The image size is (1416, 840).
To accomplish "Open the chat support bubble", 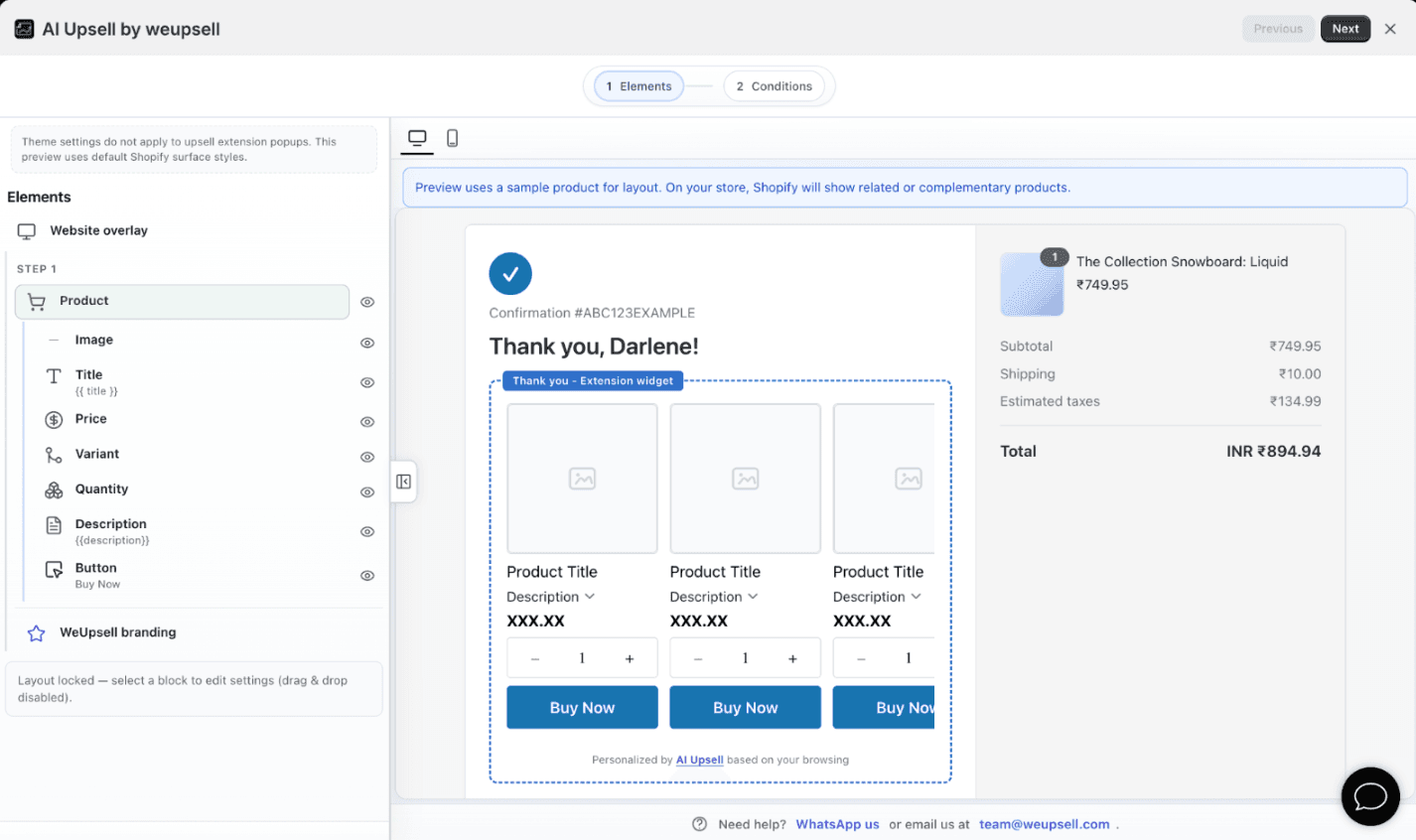I will [x=1370, y=796].
